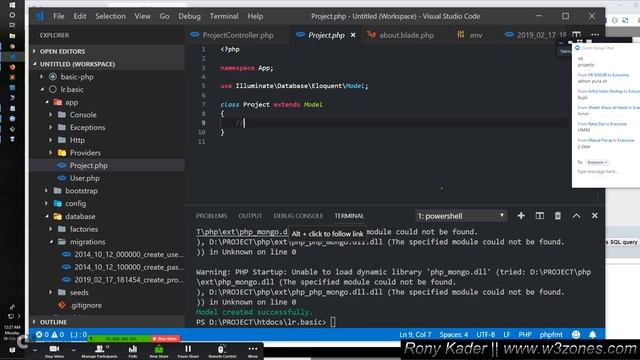The width and height of the screenshot is (640, 360).
Task: Open the Go menu
Action: (164, 16)
